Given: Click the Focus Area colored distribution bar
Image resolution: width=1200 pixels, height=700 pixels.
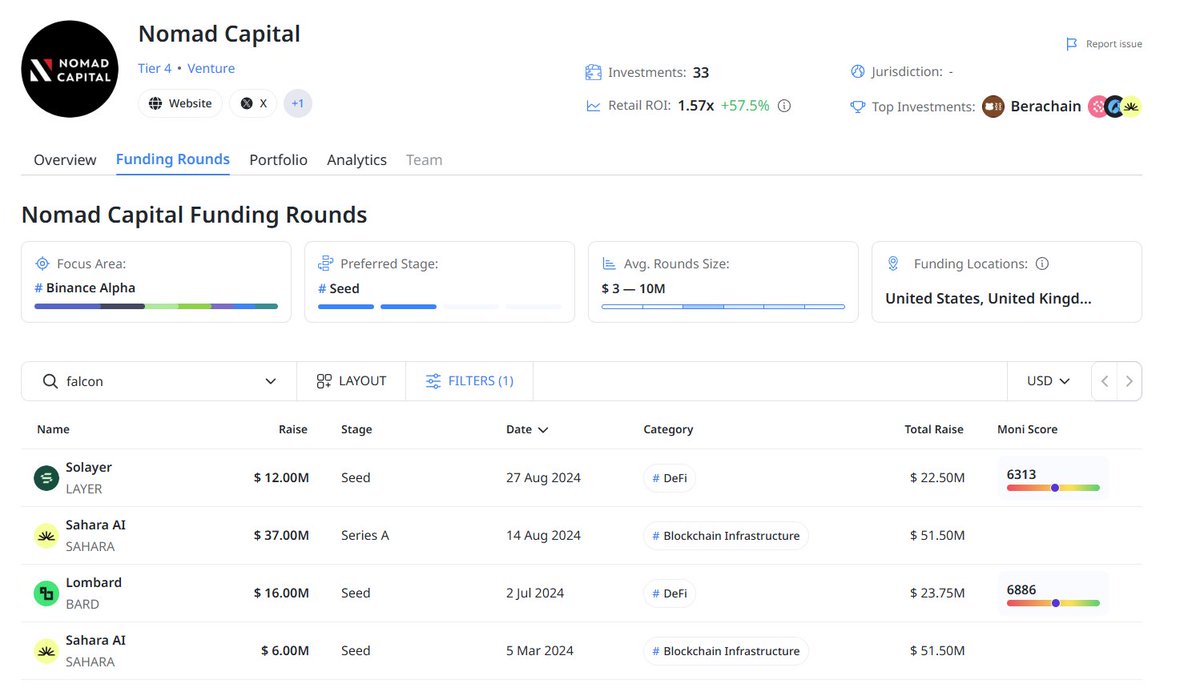Looking at the screenshot, I should (156, 306).
